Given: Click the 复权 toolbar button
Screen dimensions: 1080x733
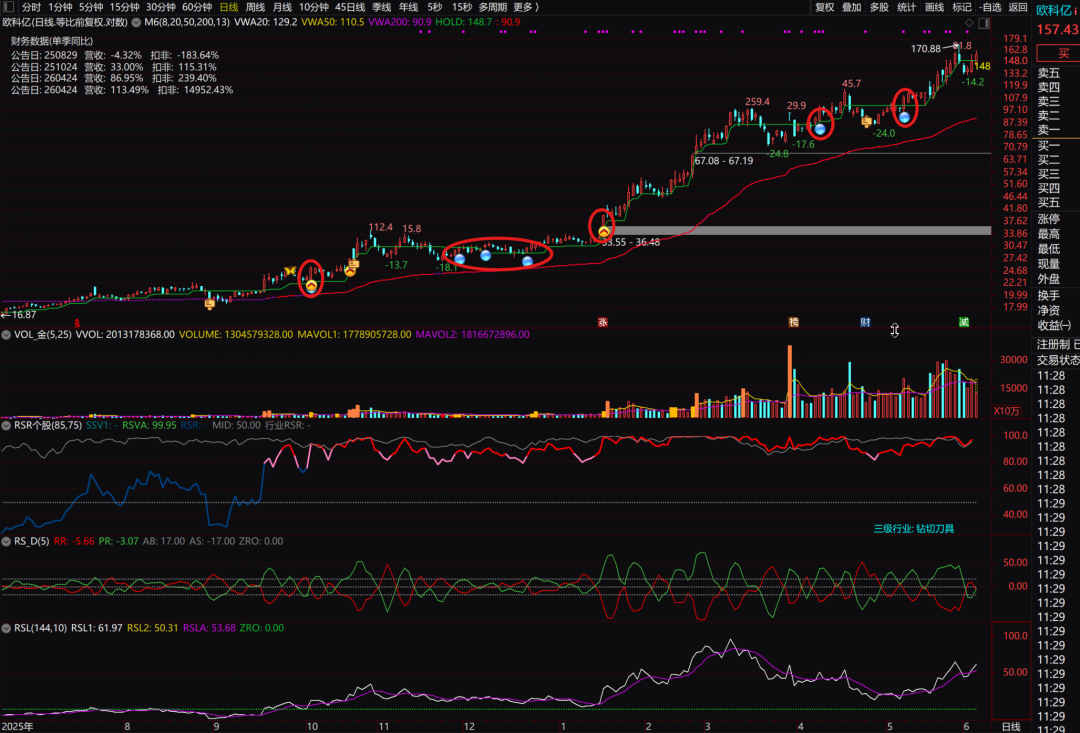Looking at the screenshot, I should coord(824,7).
